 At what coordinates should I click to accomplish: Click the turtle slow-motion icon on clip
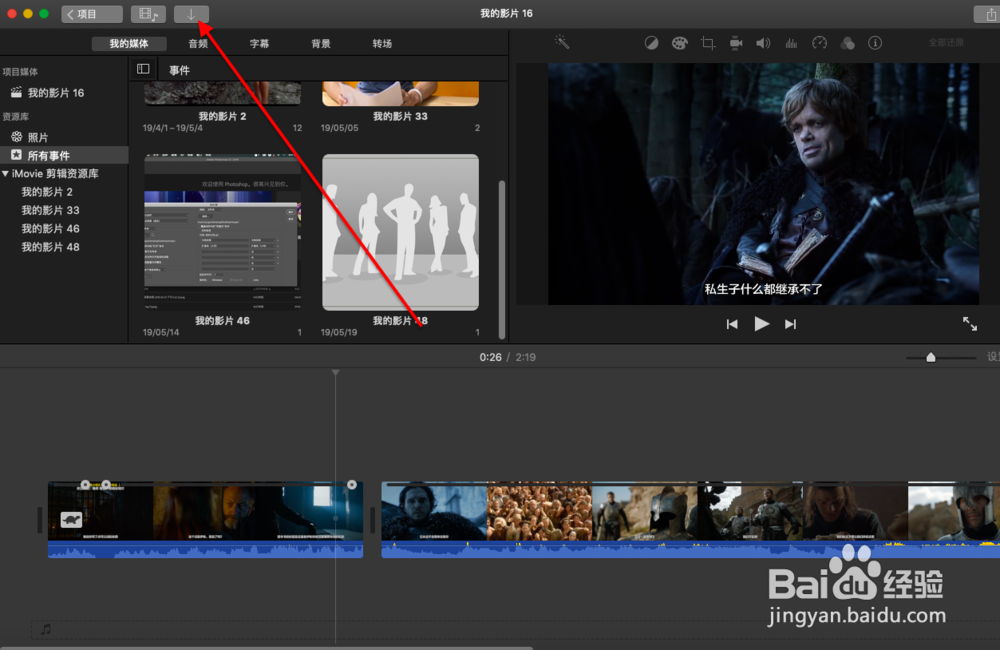71,520
